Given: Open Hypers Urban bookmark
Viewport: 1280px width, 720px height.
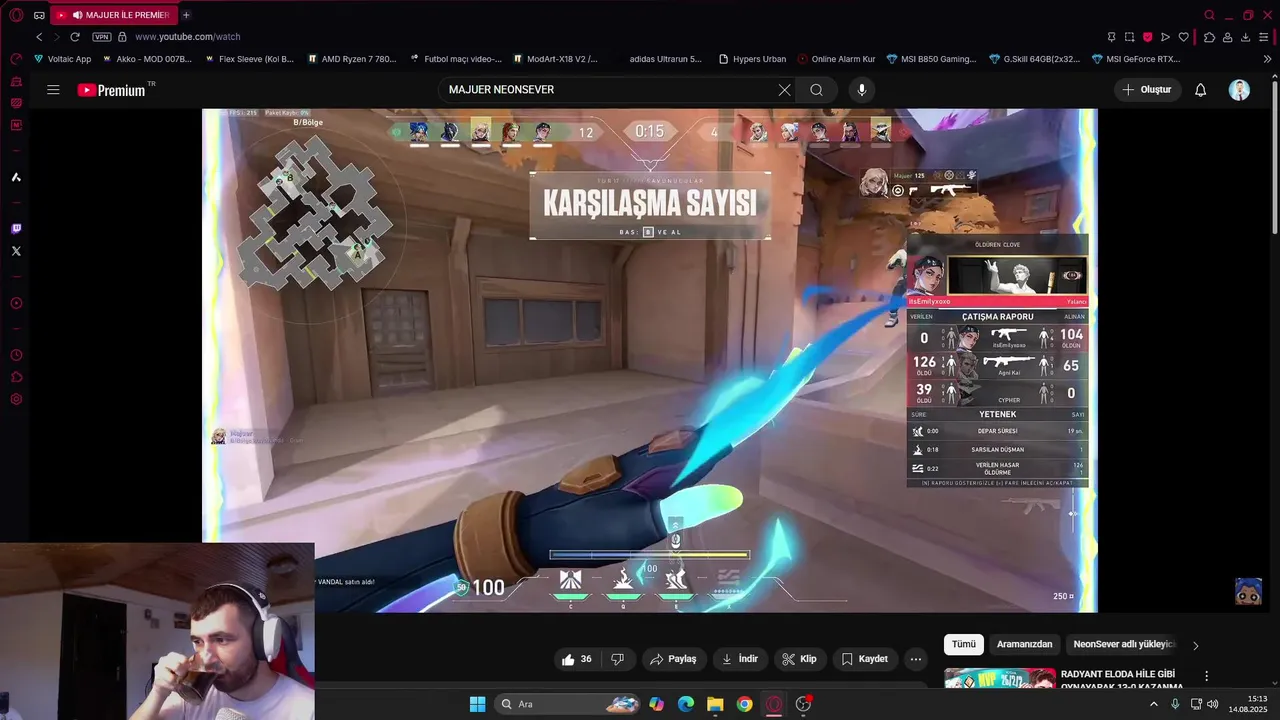Looking at the screenshot, I should tap(752, 59).
